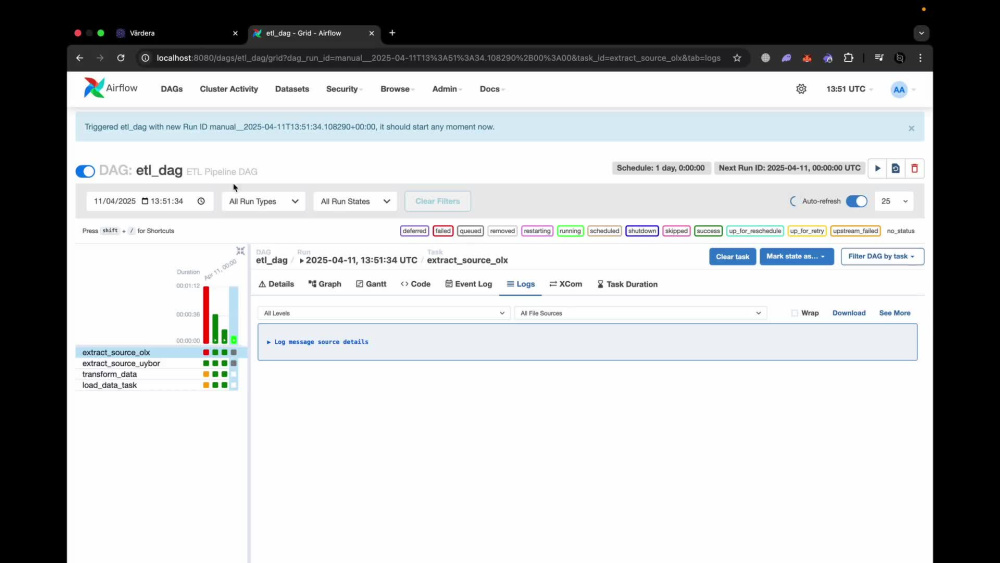Bookmark page with the star icon
This screenshot has width=1000, height=563.
pyautogui.click(x=737, y=58)
